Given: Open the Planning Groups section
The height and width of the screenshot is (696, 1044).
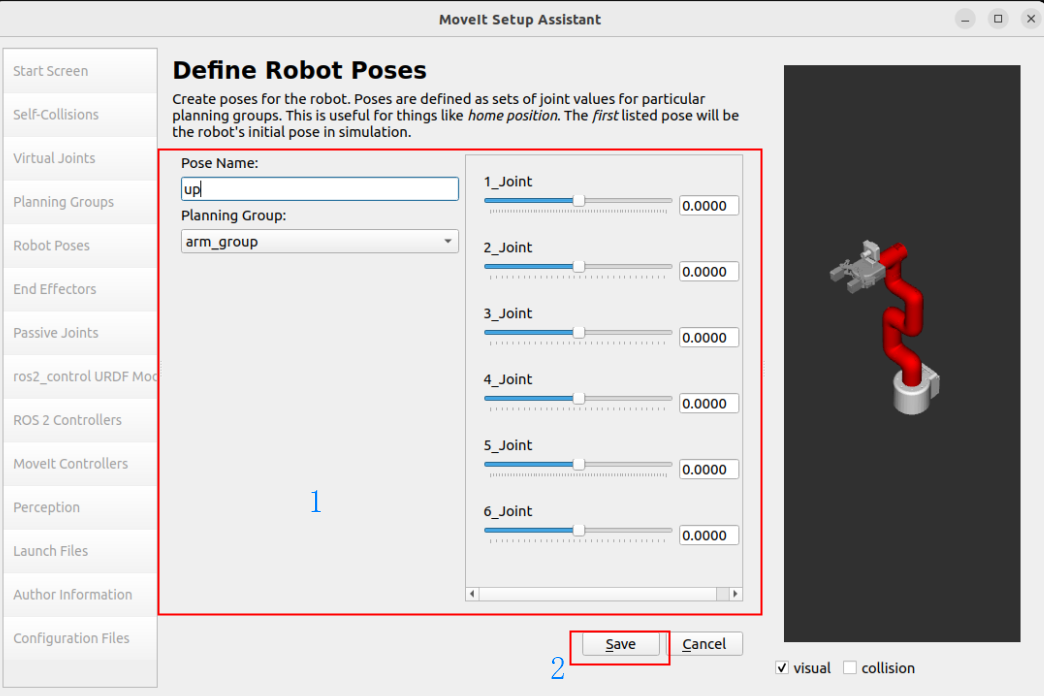Looking at the screenshot, I should 80,202.
